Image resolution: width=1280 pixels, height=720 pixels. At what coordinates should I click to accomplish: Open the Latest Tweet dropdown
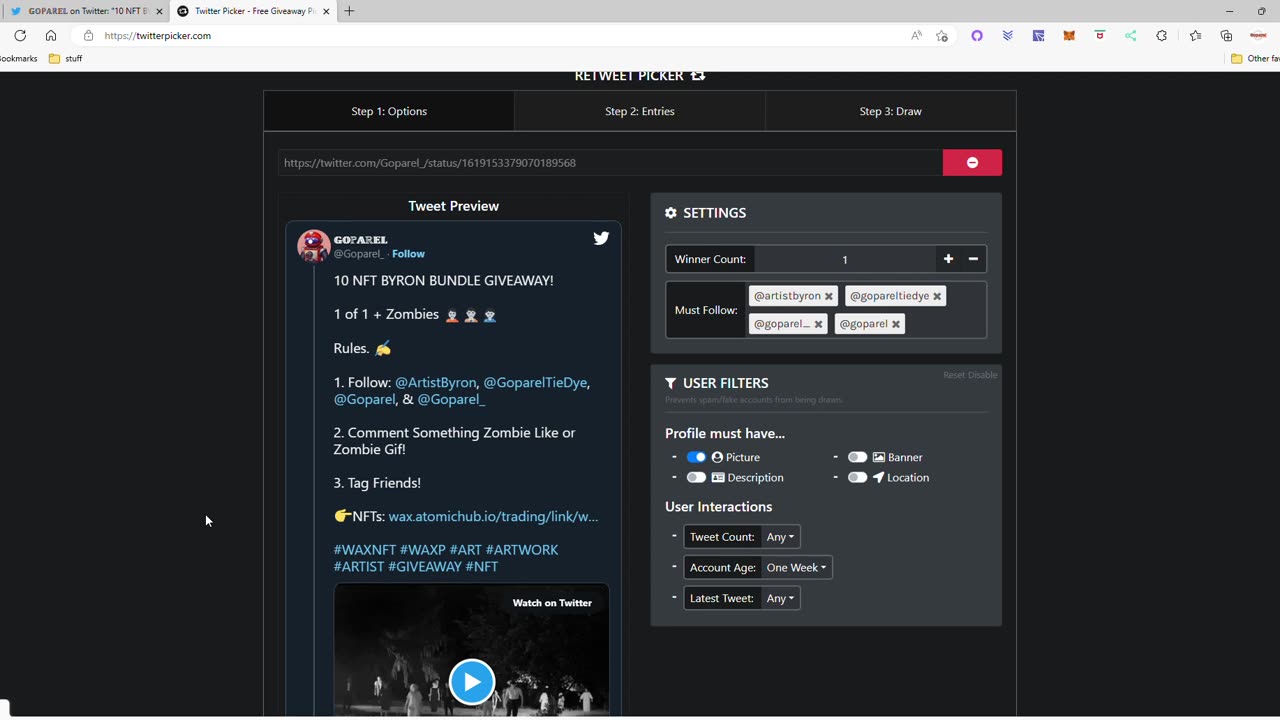pos(780,598)
